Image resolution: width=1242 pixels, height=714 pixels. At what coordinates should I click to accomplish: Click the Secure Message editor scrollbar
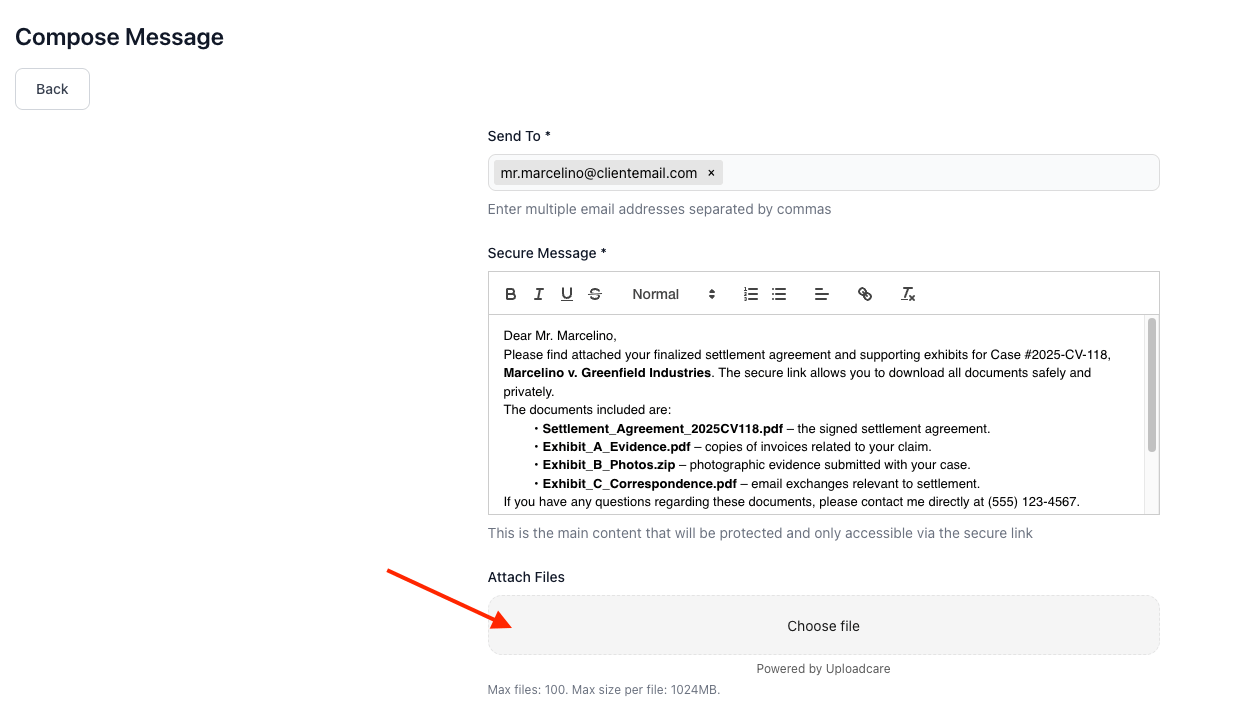[x=1152, y=386]
